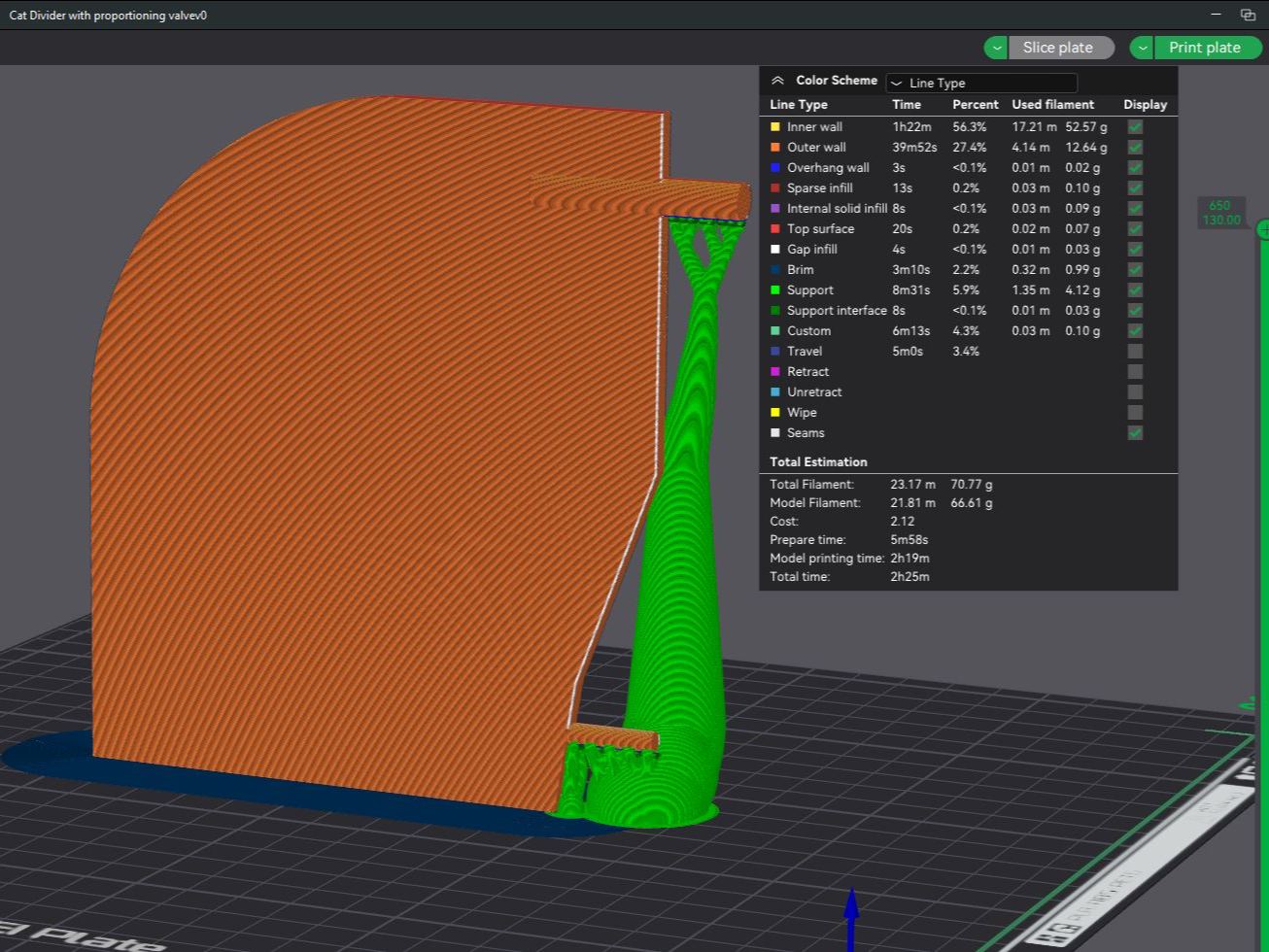This screenshot has width=1269, height=952.
Task: Collapse the Color Scheme legend panel
Action: click(777, 82)
